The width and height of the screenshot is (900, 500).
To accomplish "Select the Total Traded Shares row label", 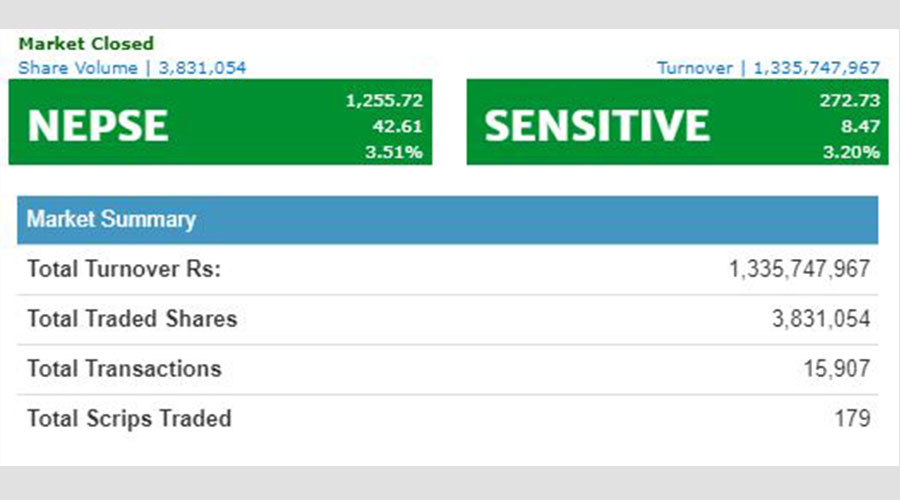I will (132, 319).
